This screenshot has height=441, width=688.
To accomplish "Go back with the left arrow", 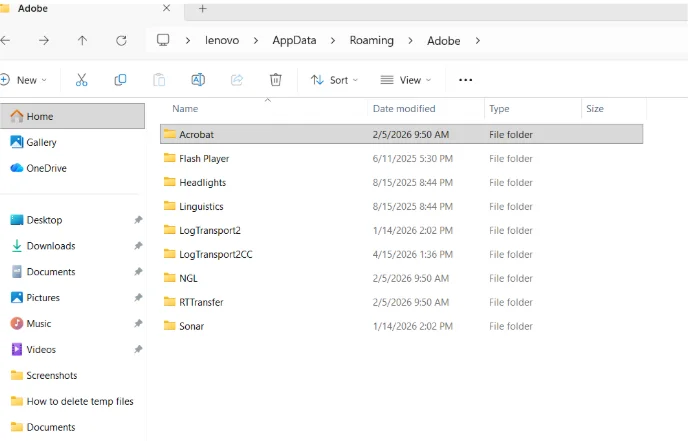I will 5,41.
